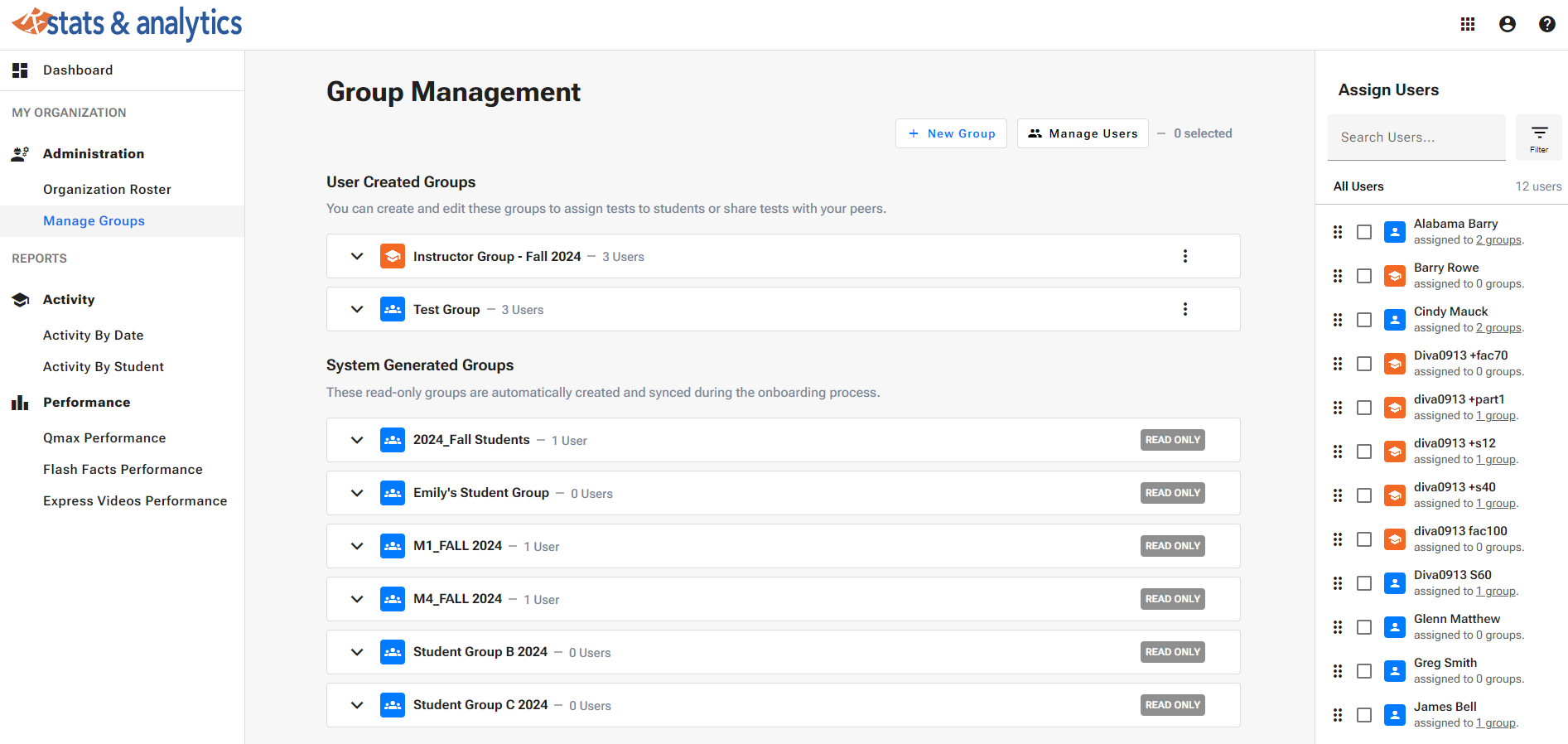Focus the Search Users input field

(1416, 138)
